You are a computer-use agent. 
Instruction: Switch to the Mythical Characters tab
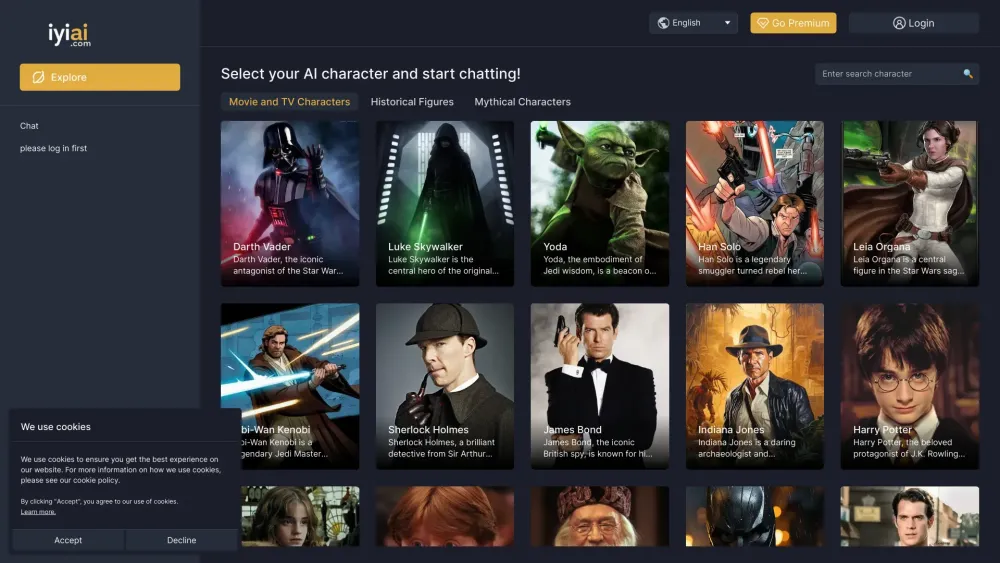coord(522,102)
